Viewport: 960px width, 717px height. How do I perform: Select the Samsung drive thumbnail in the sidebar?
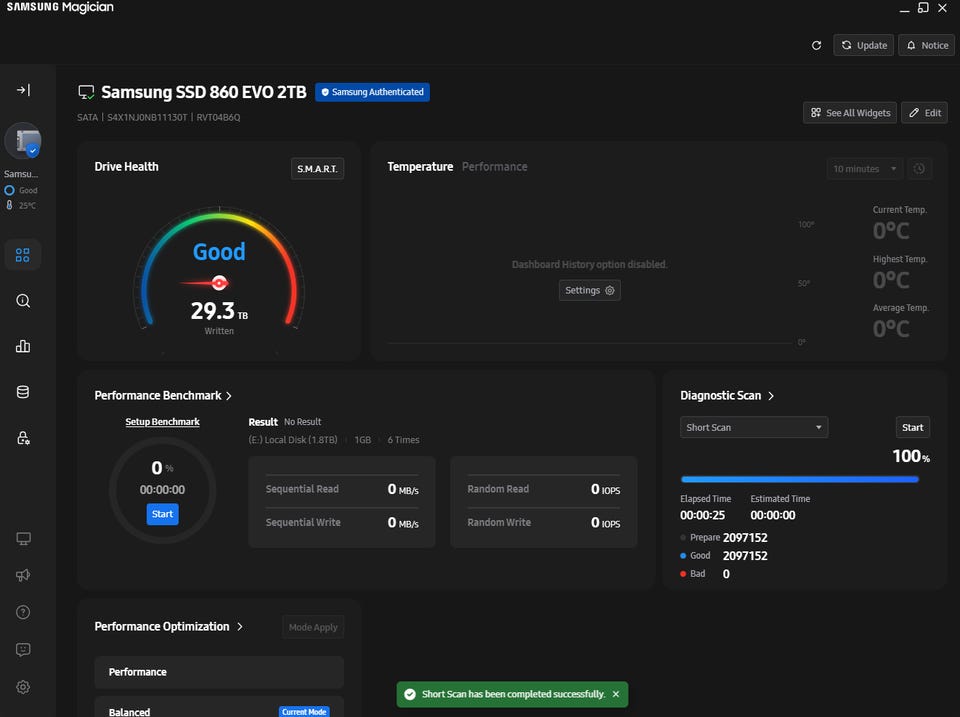[x=23, y=141]
